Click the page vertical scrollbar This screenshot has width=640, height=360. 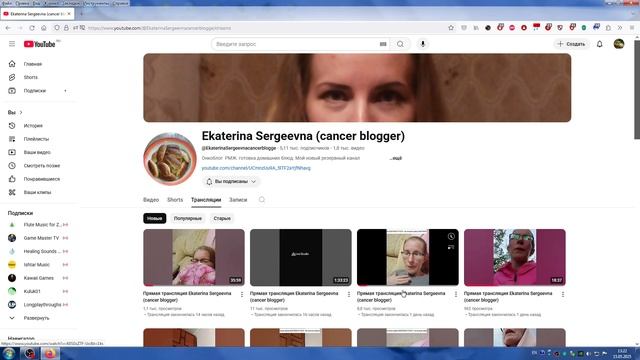coord(637,89)
